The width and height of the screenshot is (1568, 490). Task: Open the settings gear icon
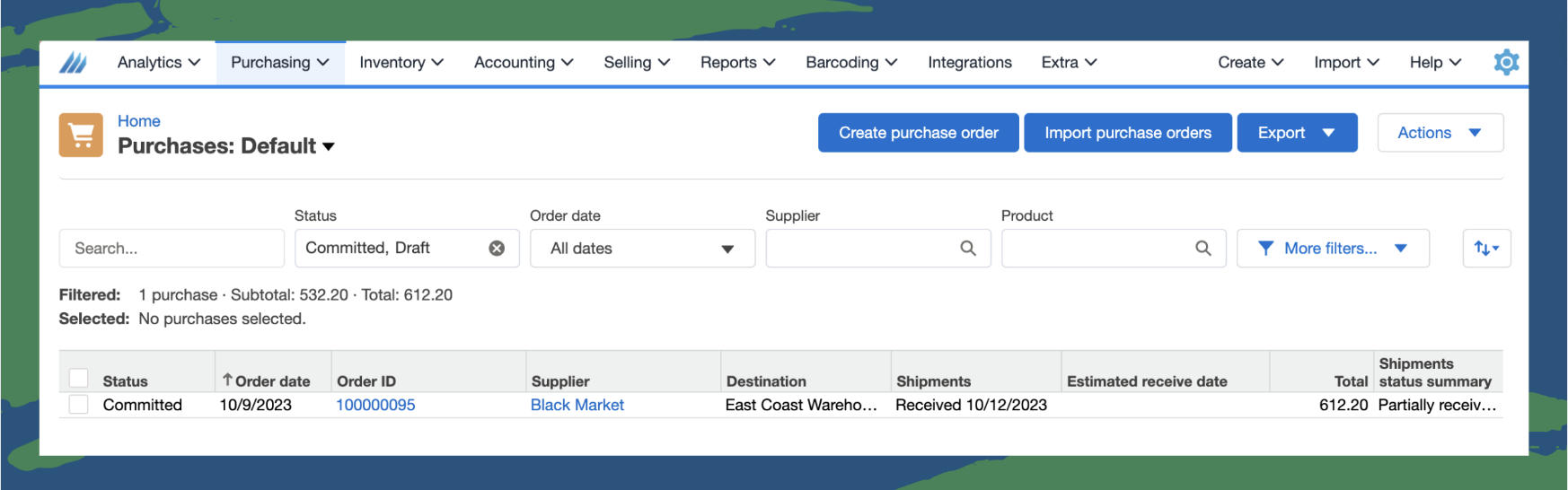coord(1506,62)
